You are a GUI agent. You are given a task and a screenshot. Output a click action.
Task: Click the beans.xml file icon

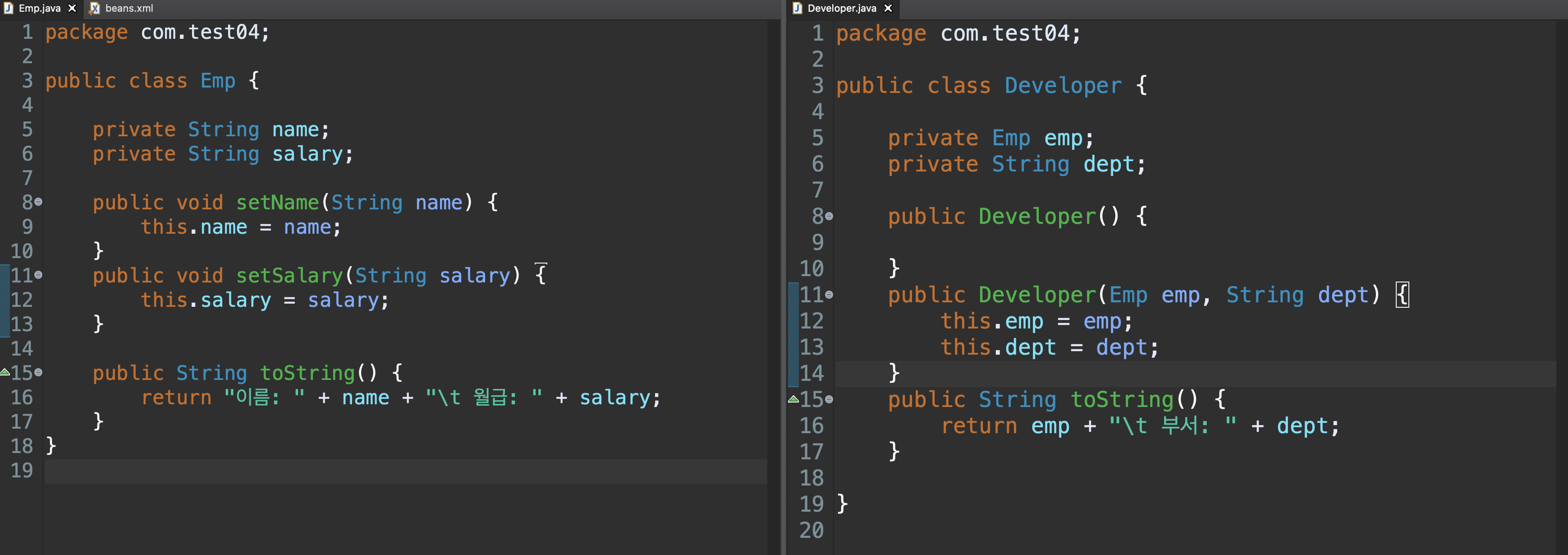(94, 8)
